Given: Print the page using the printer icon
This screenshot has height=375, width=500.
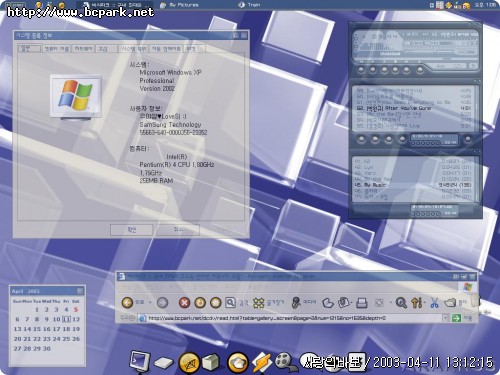Looking at the screenshot, I should click(362, 303).
